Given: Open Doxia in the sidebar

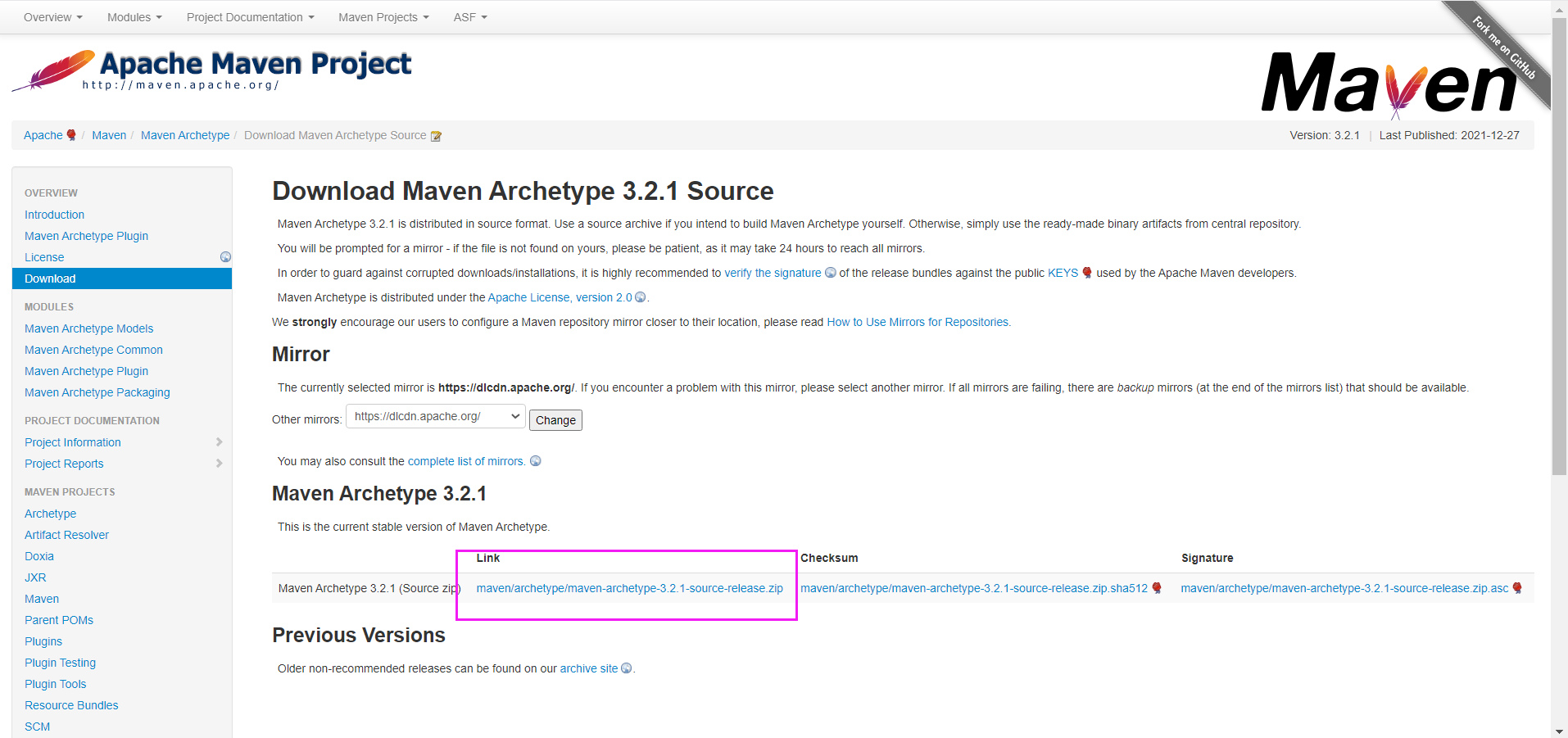Looking at the screenshot, I should [x=39, y=556].
